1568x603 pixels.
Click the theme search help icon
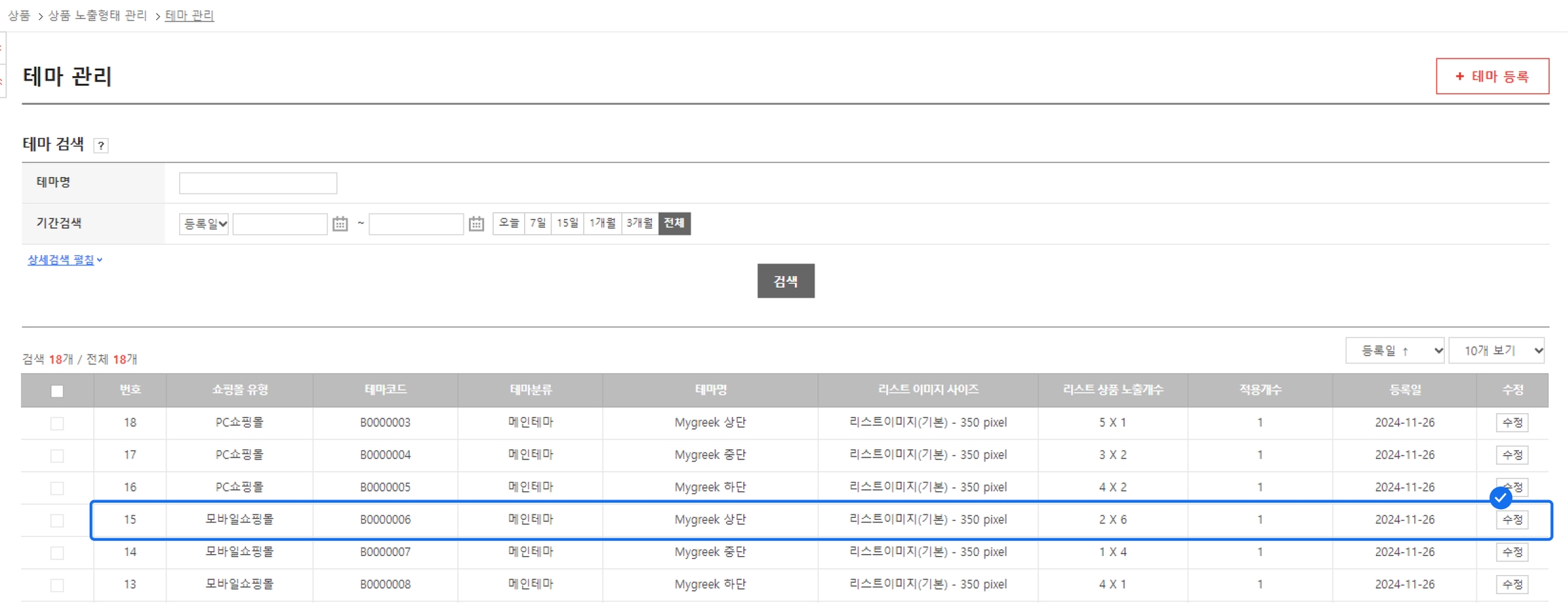[101, 146]
